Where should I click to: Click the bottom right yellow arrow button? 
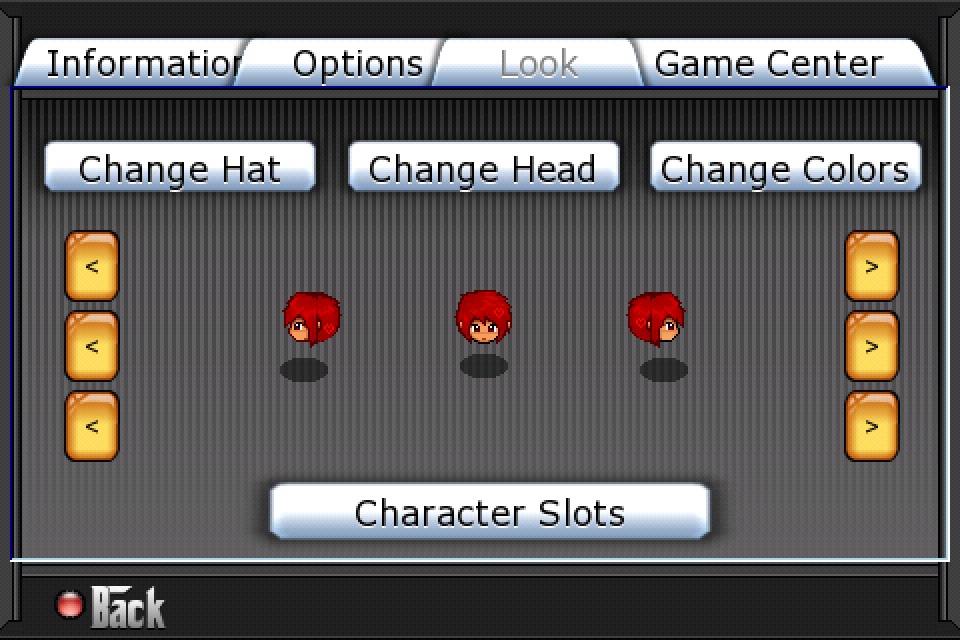[x=872, y=426]
